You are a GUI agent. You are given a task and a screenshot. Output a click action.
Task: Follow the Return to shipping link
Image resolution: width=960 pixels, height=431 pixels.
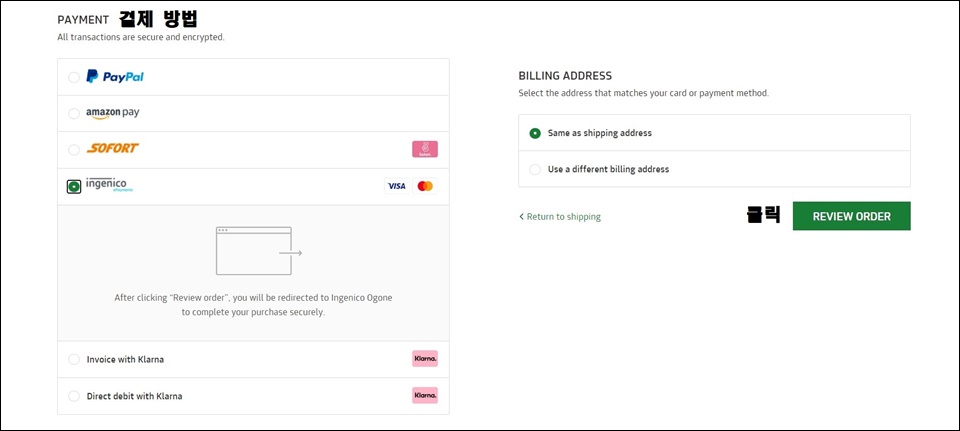tap(560, 217)
